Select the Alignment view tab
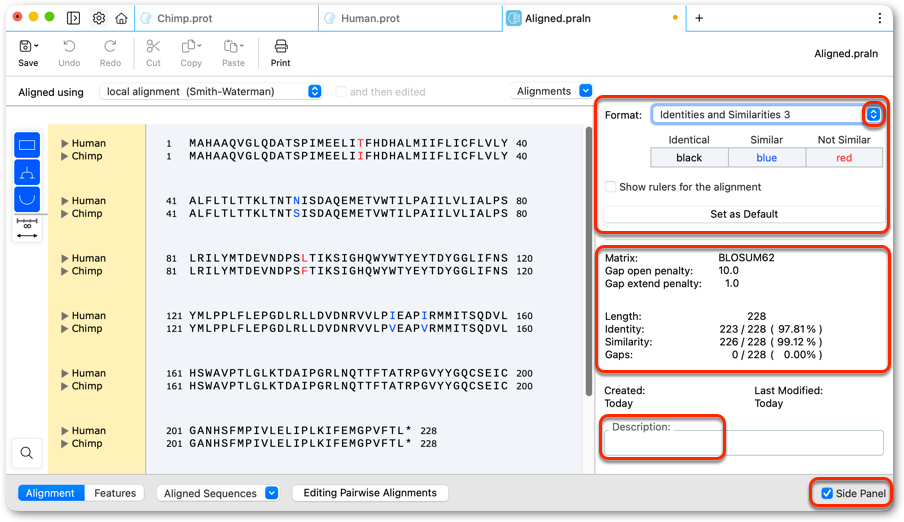Screen dimensions: 904x522 (x=50, y=493)
